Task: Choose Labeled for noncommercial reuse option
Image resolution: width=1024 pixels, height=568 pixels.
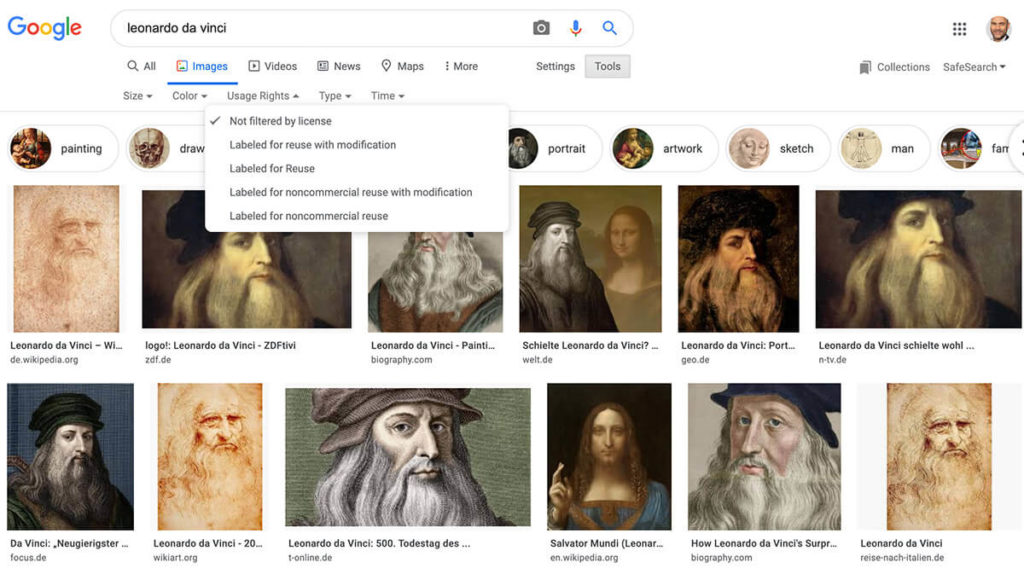Action: tap(357, 216)
